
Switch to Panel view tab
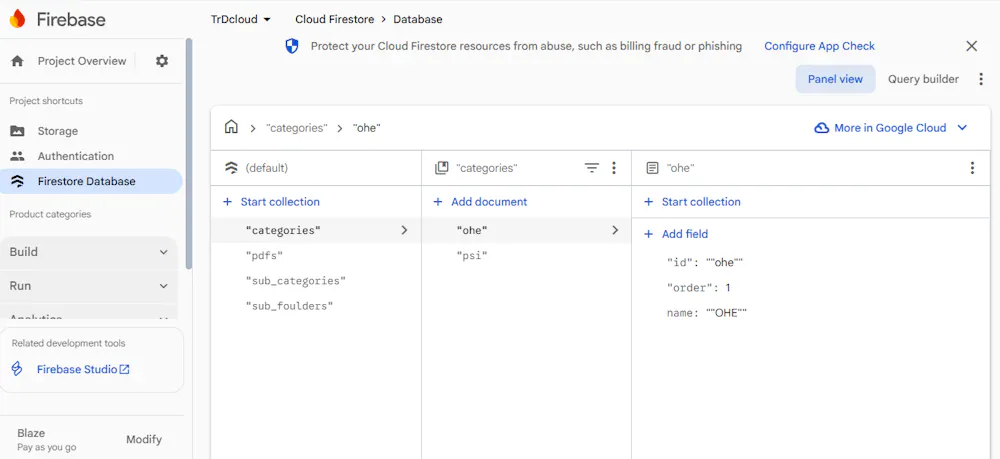(x=835, y=79)
